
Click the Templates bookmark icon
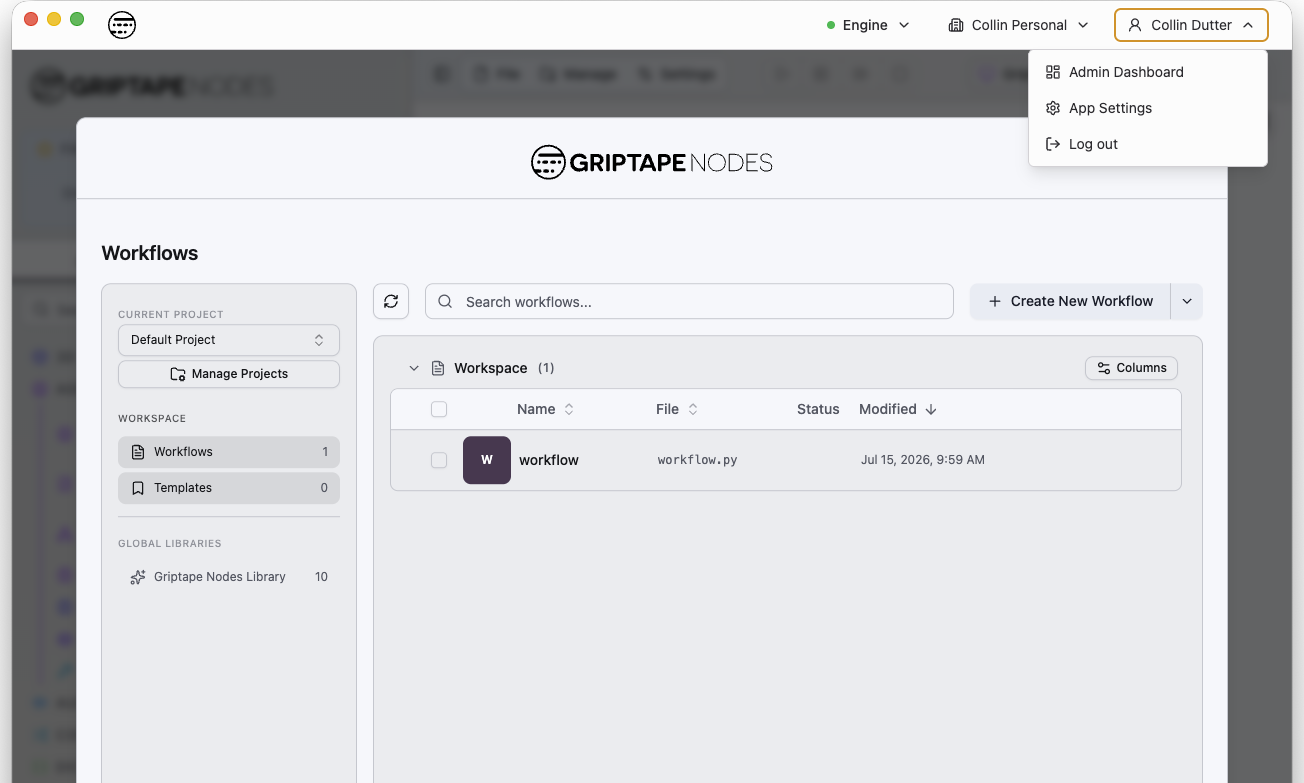138,488
